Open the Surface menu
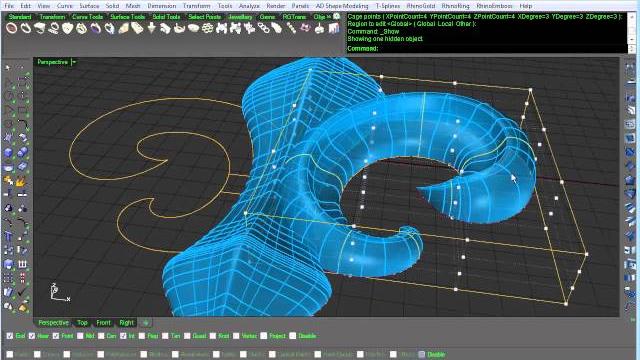Viewport: 640px width, 360px height. click(89, 6)
